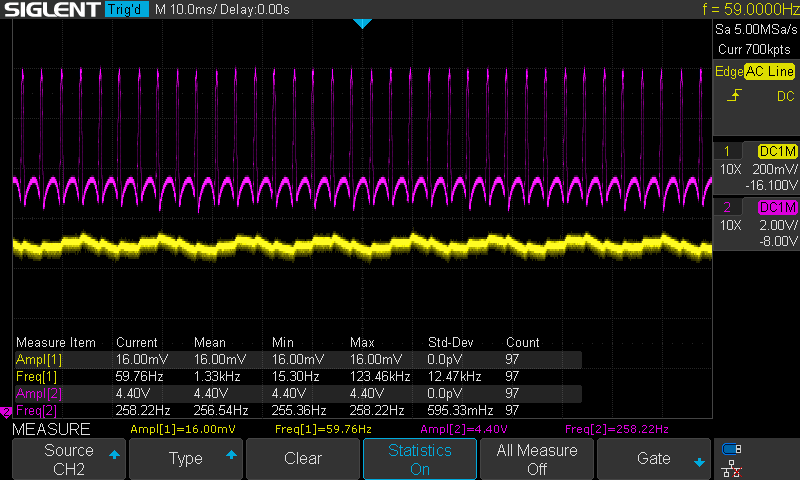Click the SIGLENT logo
800x480 pixels.
[x=50, y=10]
